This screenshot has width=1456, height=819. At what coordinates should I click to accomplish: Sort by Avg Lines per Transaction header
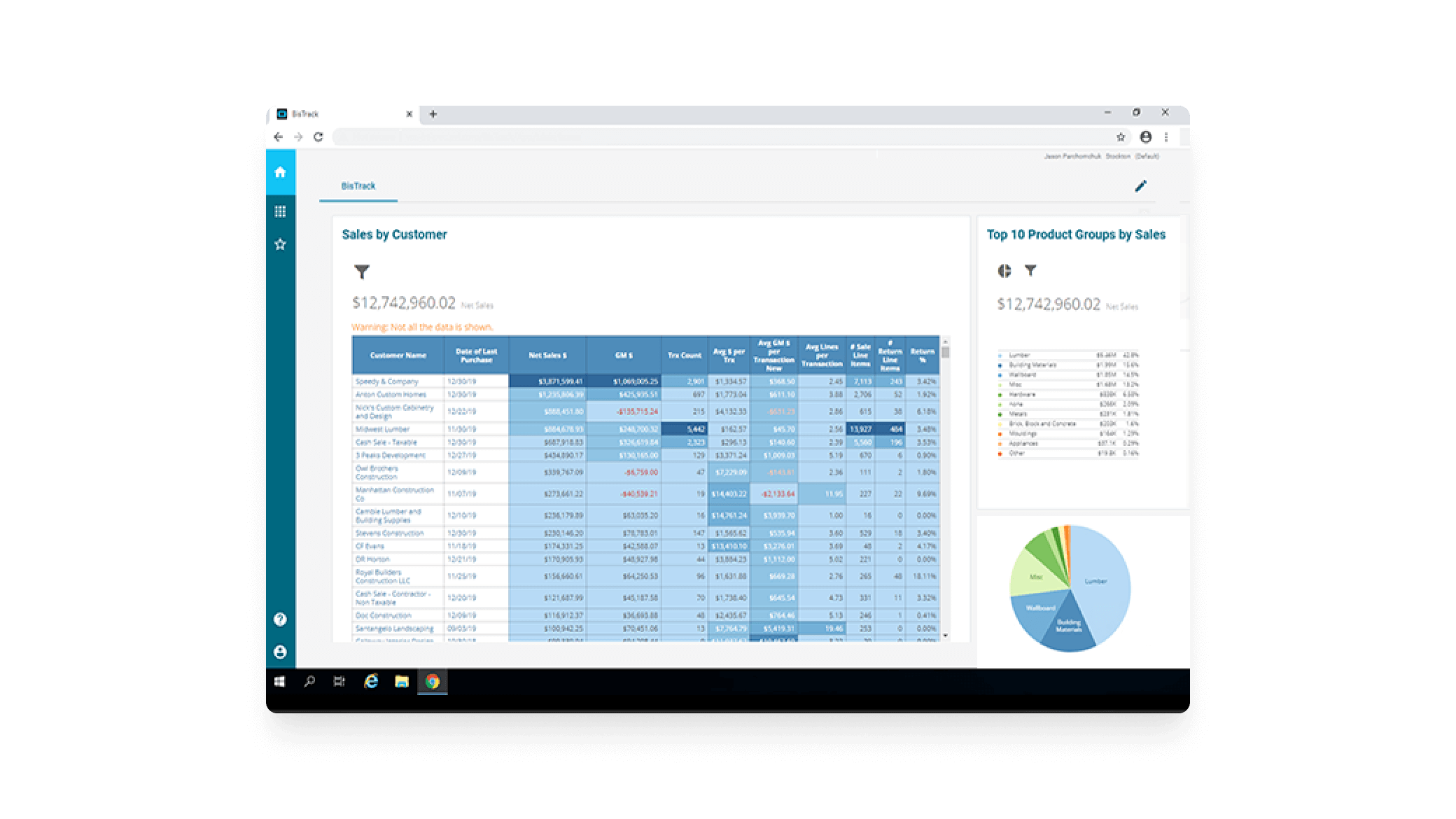pos(822,356)
